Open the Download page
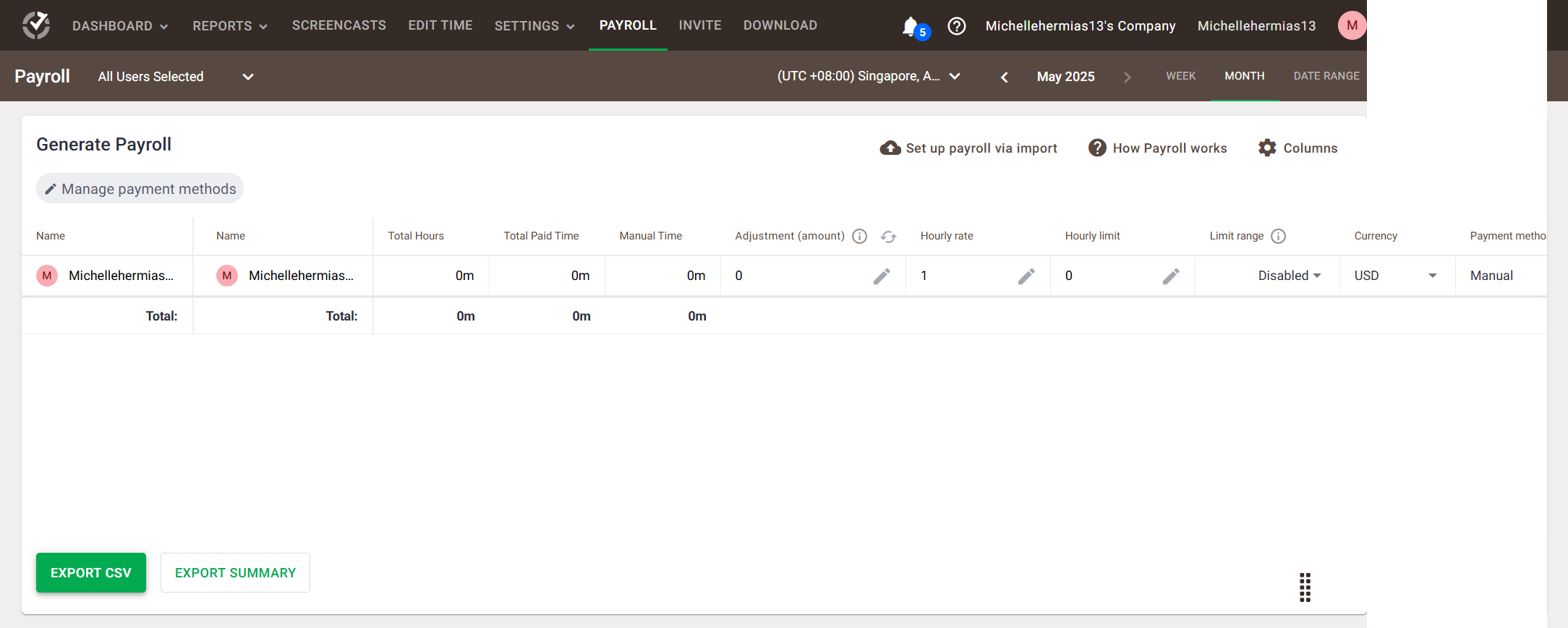This screenshot has width=1568, height=628. (x=780, y=25)
